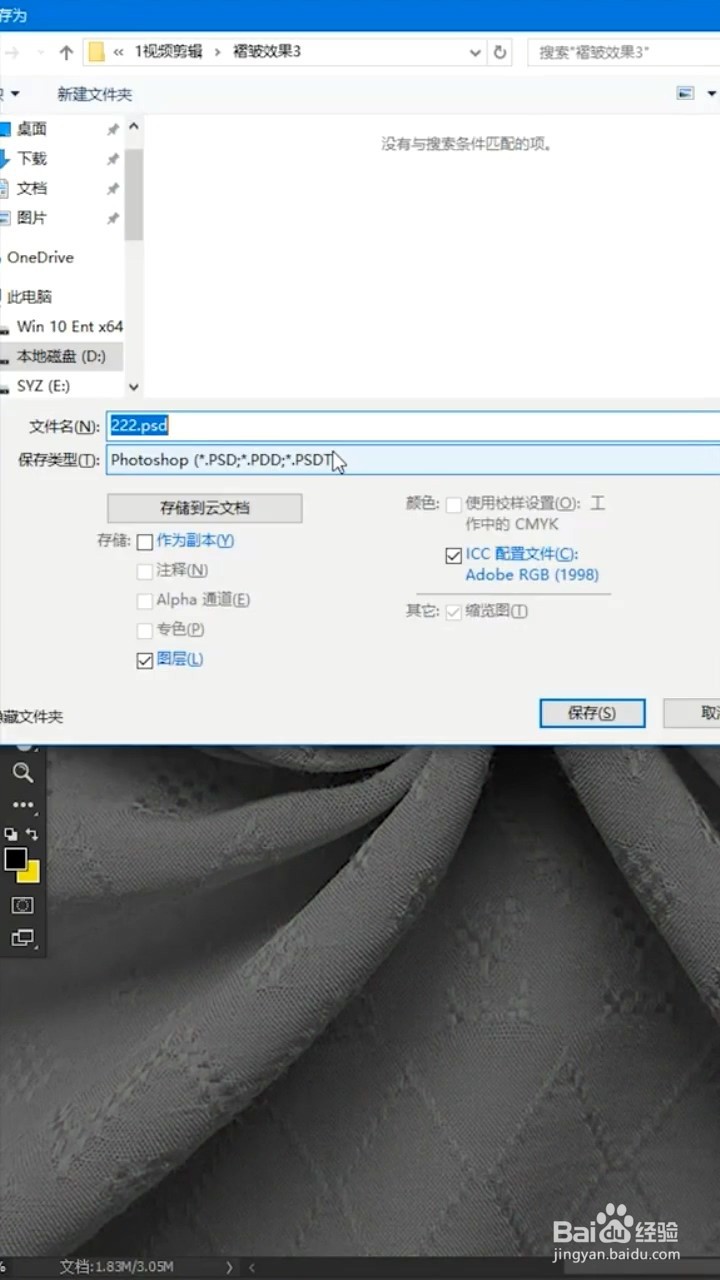Toggle the 专色 (Spot Colors) checkbox
This screenshot has height=1280, width=720.
(145, 630)
